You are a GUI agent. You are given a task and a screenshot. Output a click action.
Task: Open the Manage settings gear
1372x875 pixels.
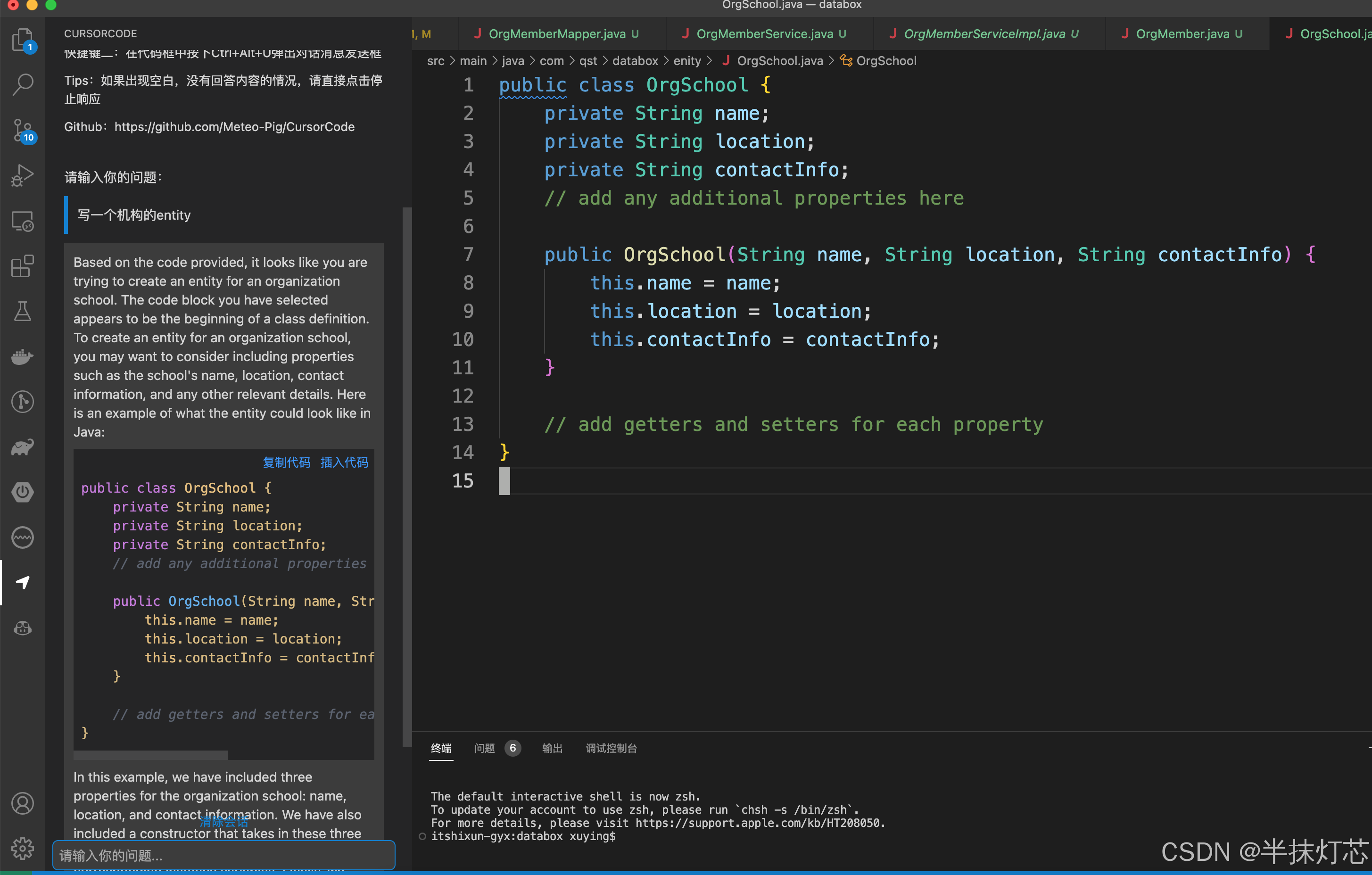pyautogui.click(x=22, y=848)
